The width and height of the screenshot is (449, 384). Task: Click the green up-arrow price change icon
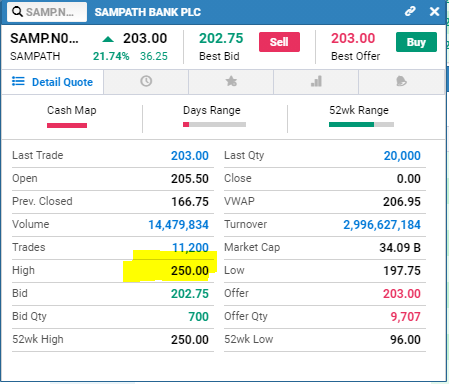pyautogui.click(x=108, y=39)
